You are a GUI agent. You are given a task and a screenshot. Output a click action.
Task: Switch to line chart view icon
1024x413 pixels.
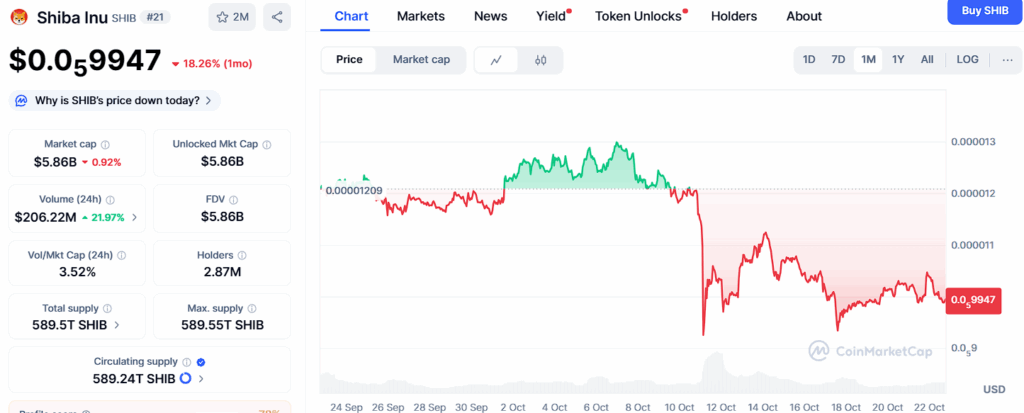point(496,60)
